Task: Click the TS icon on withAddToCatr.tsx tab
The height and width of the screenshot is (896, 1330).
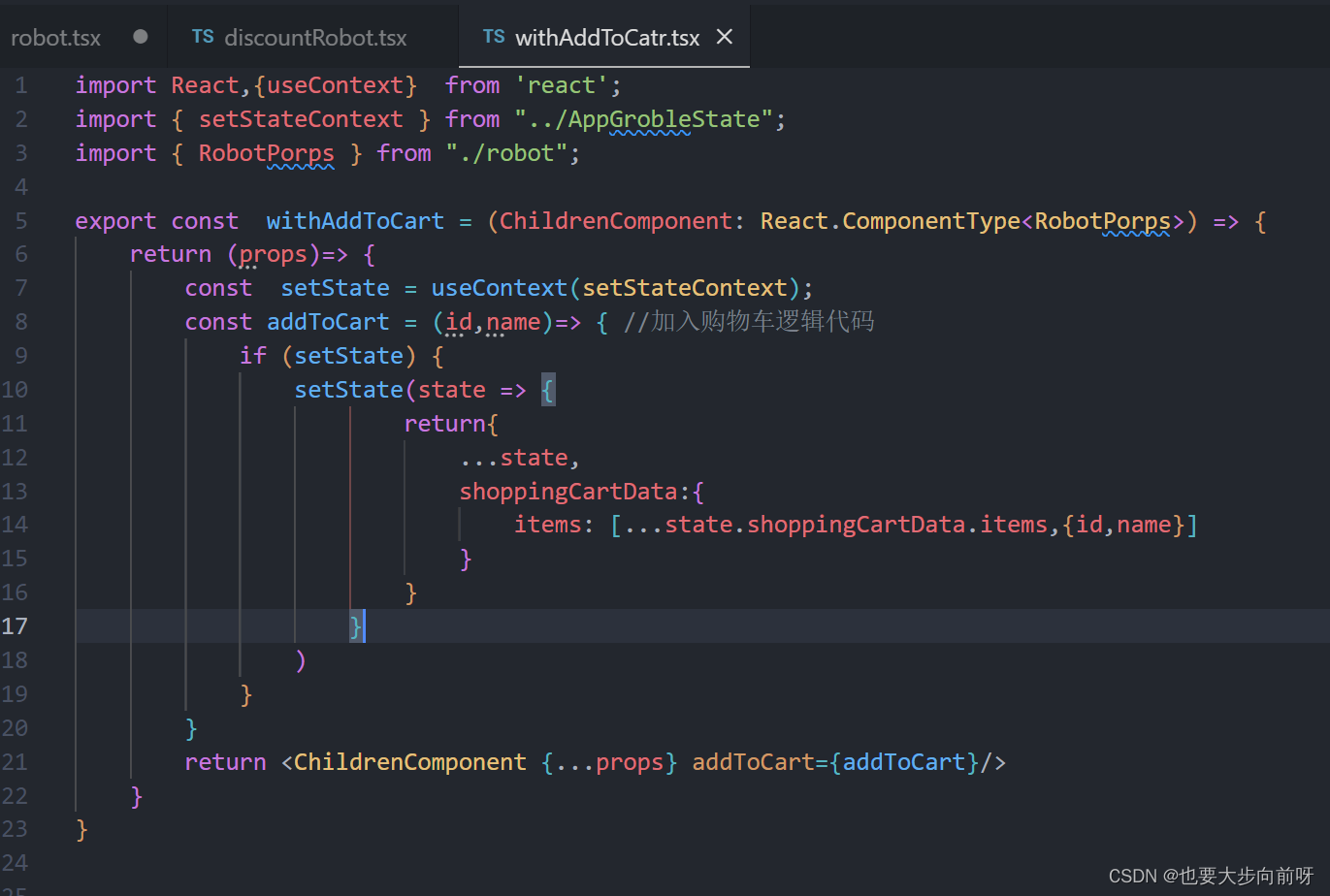Action: [x=494, y=37]
